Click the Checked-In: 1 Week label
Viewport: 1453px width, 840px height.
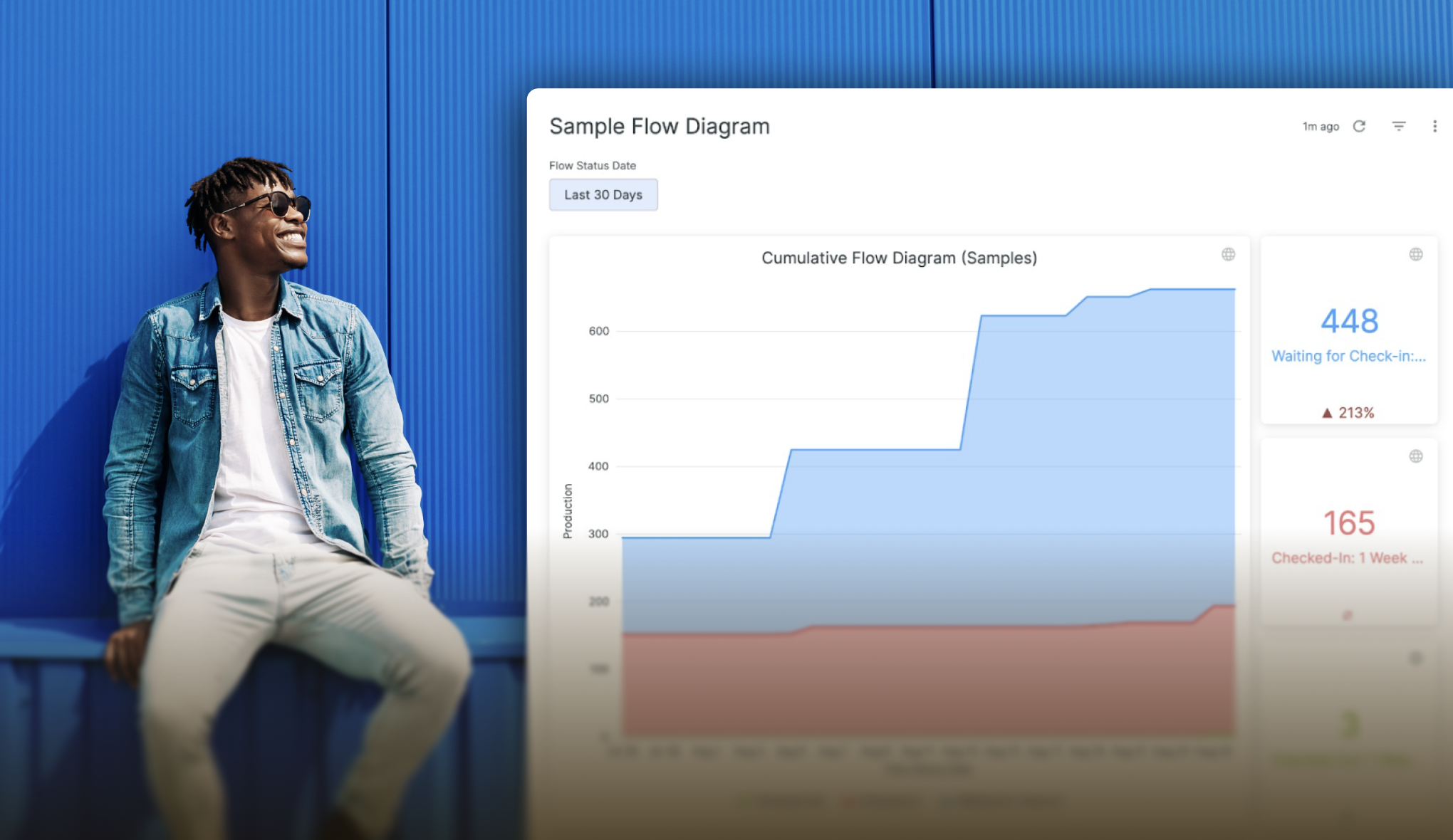click(1347, 558)
